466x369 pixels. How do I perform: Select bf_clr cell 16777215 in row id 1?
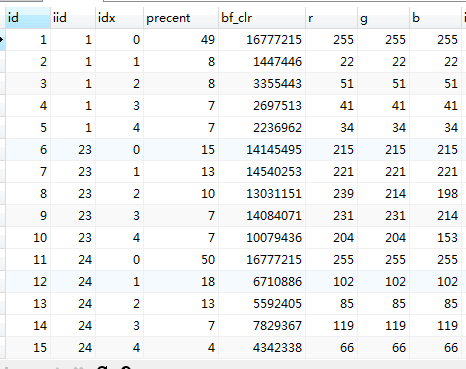pos(262,40)
